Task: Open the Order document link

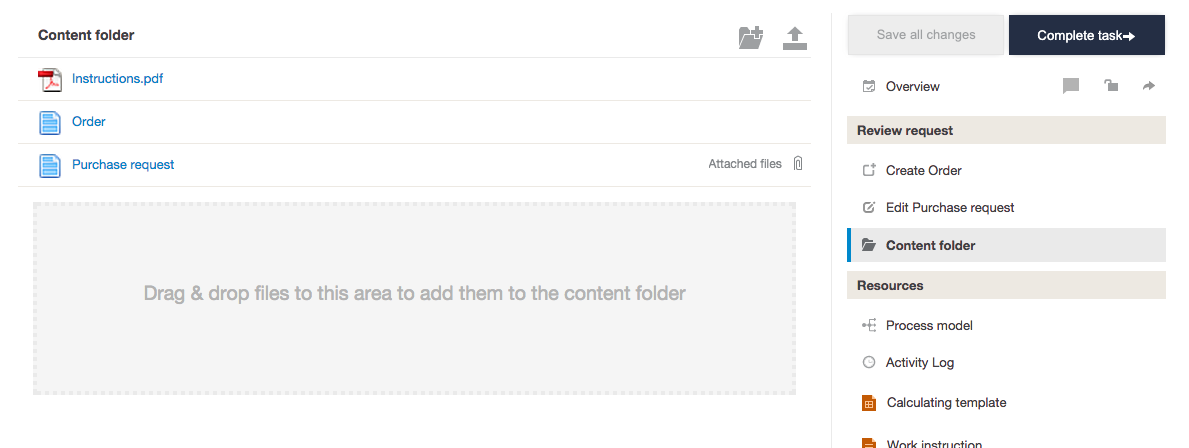Action: click(89, 122)
